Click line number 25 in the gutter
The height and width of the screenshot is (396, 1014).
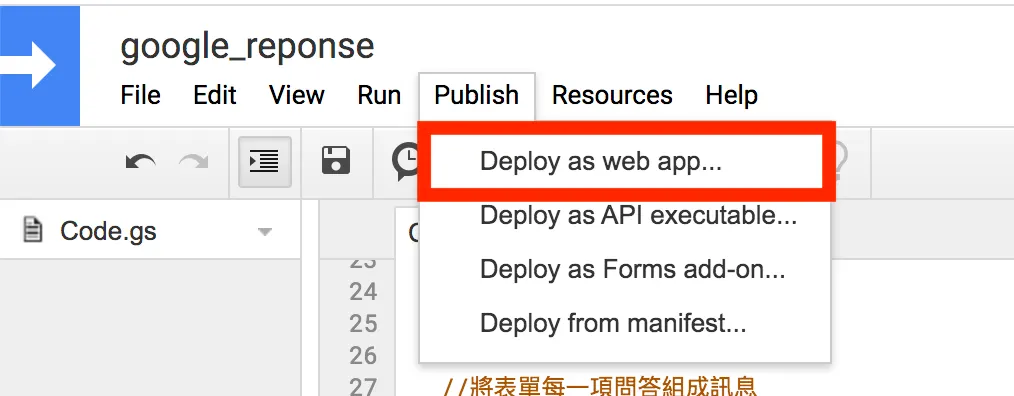(x=363, y=324)
